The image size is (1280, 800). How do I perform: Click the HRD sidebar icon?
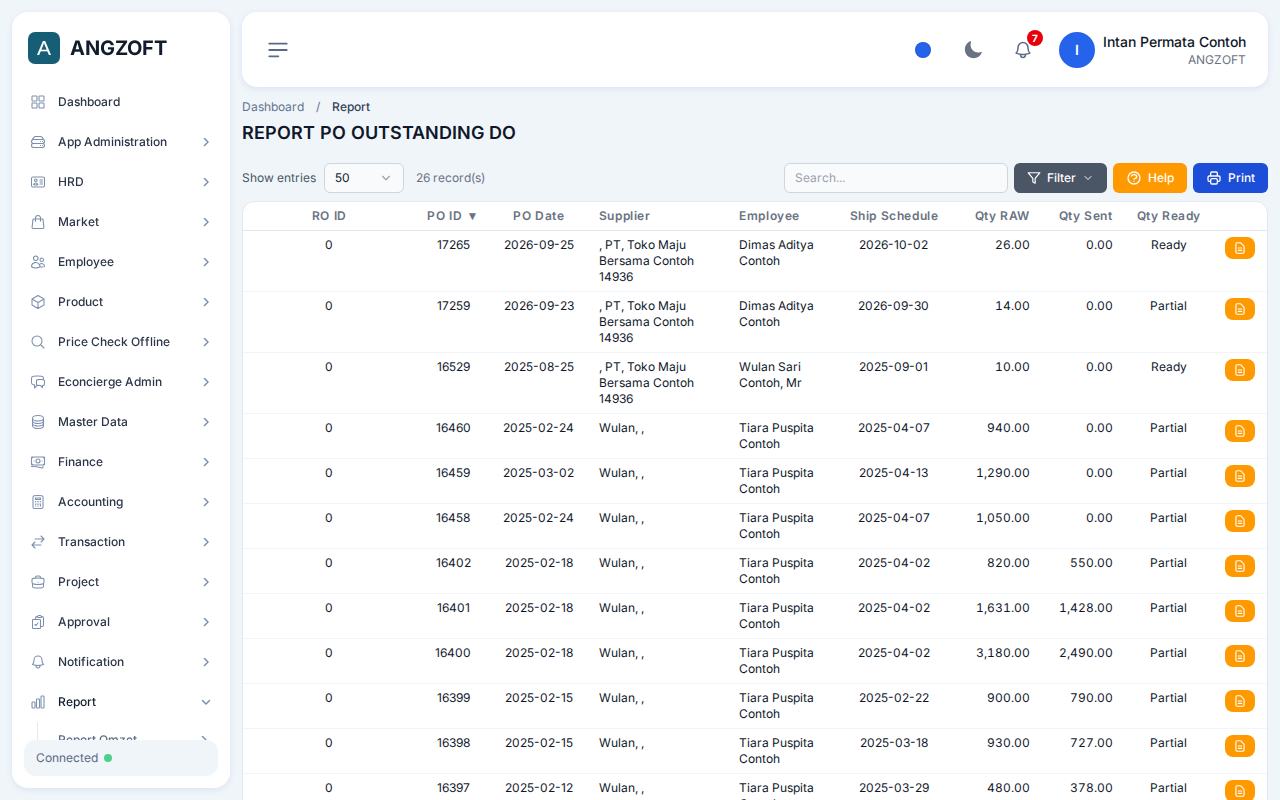(x=38, y=182)
